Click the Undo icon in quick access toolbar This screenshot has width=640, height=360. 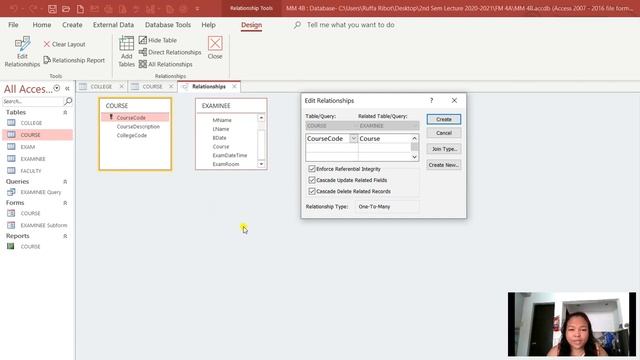click(x=13, y=9)
